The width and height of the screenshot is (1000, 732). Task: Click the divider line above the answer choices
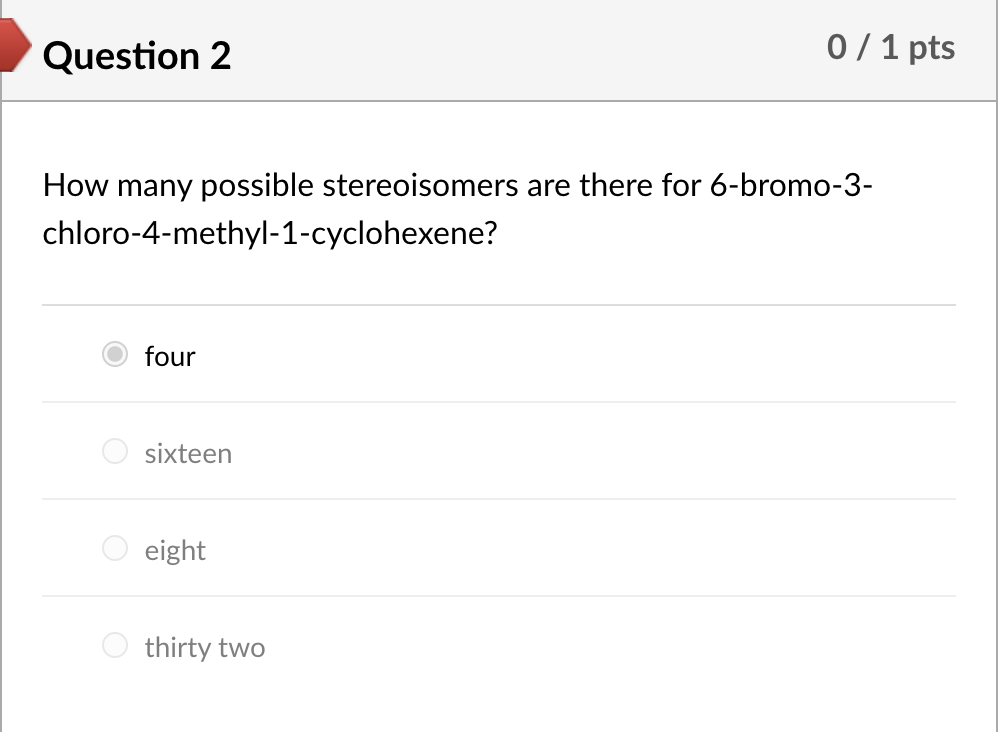tap(500, 305)
